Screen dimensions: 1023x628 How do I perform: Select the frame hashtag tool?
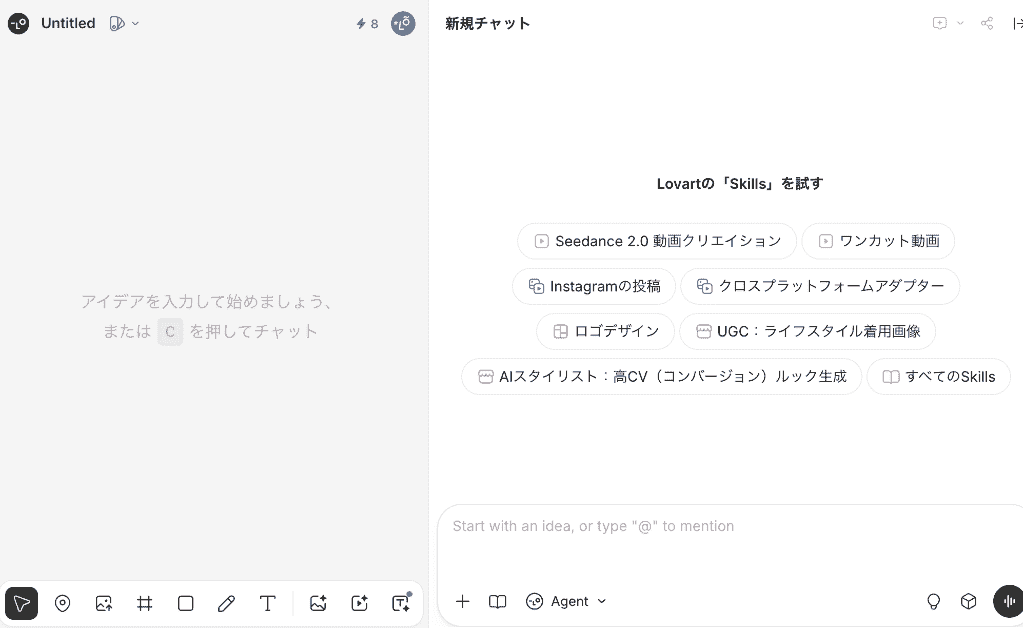145,603
